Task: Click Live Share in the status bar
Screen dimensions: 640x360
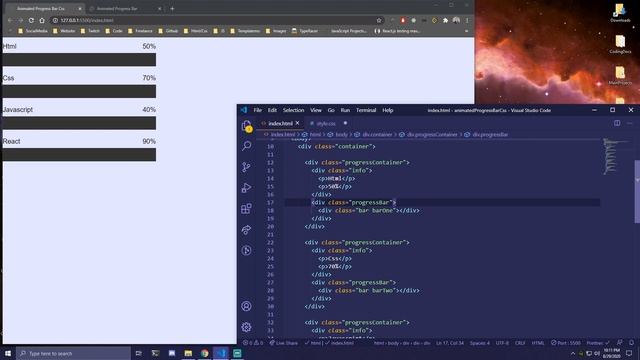Action: tap(283, 343)
